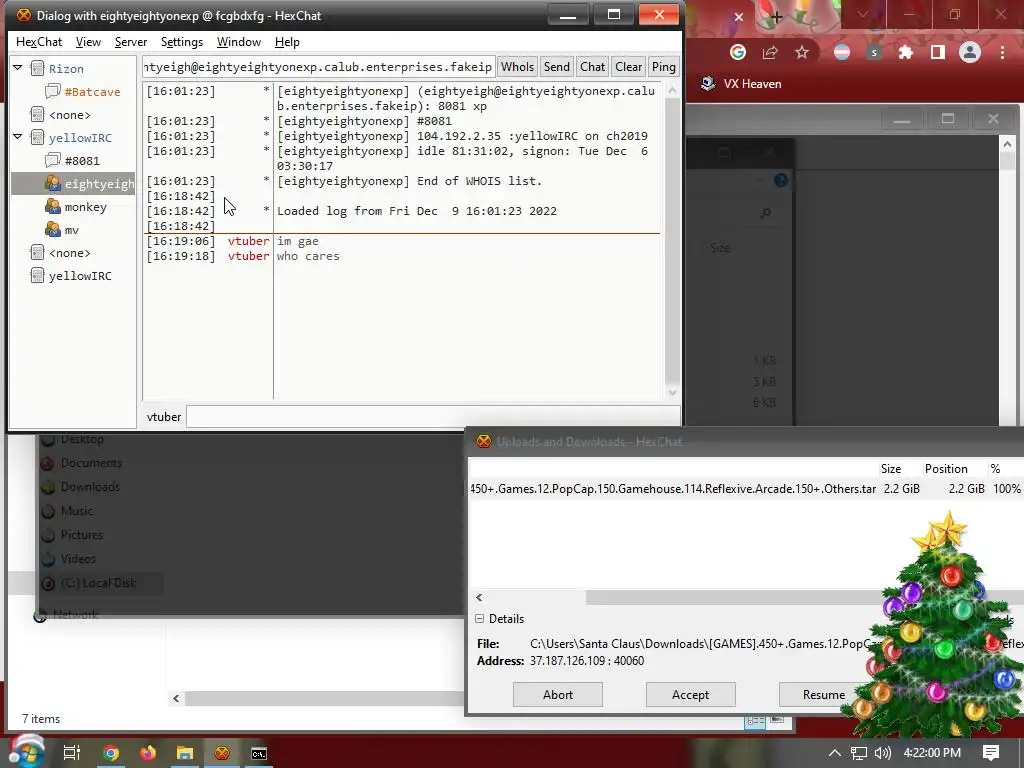Click the Accept transfer button
The image size is (1024, 768).
(690, 695)
